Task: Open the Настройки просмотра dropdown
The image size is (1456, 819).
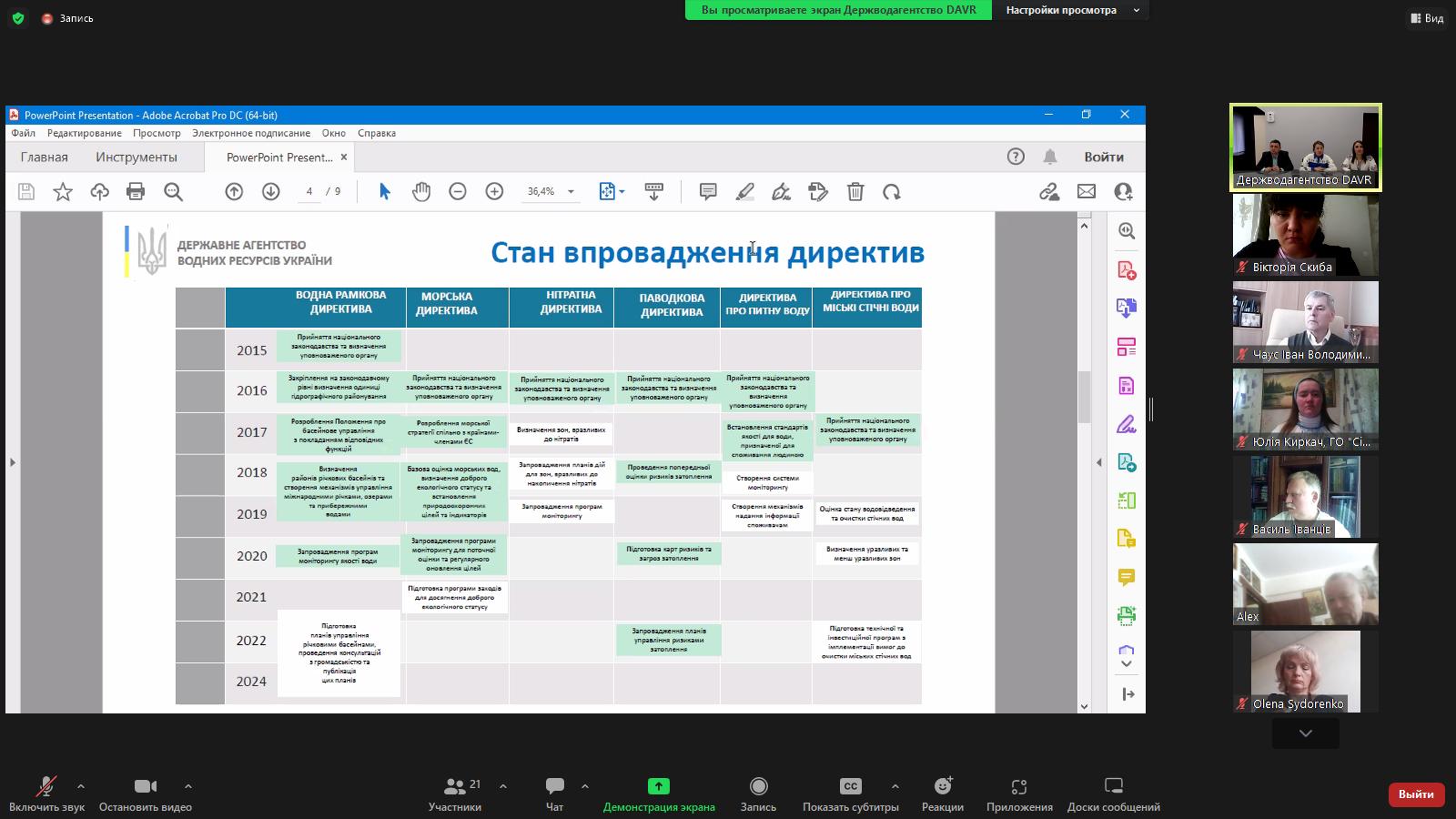Action: click(1071, 11)
